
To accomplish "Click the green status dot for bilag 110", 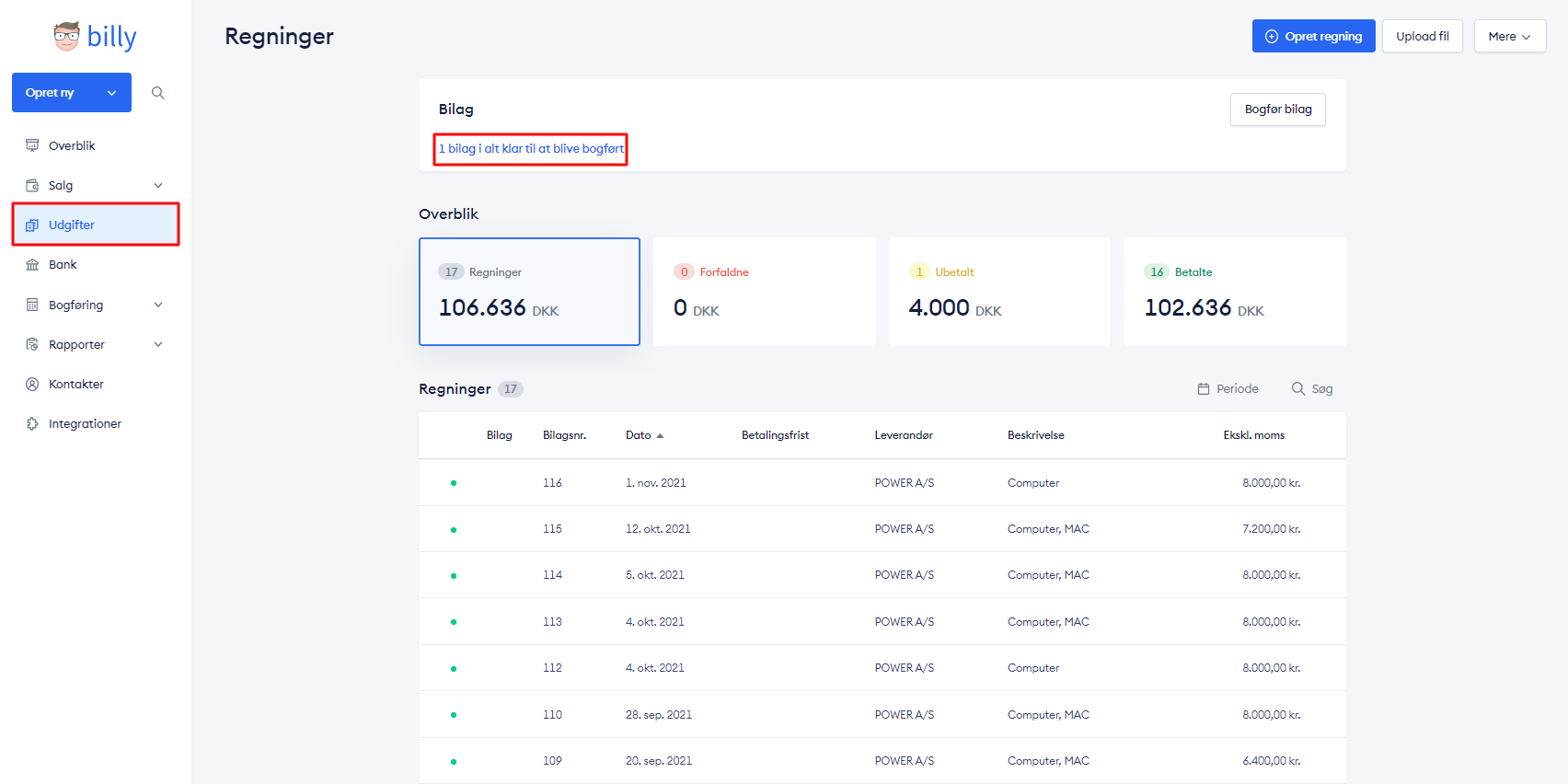I will point(454,715).
